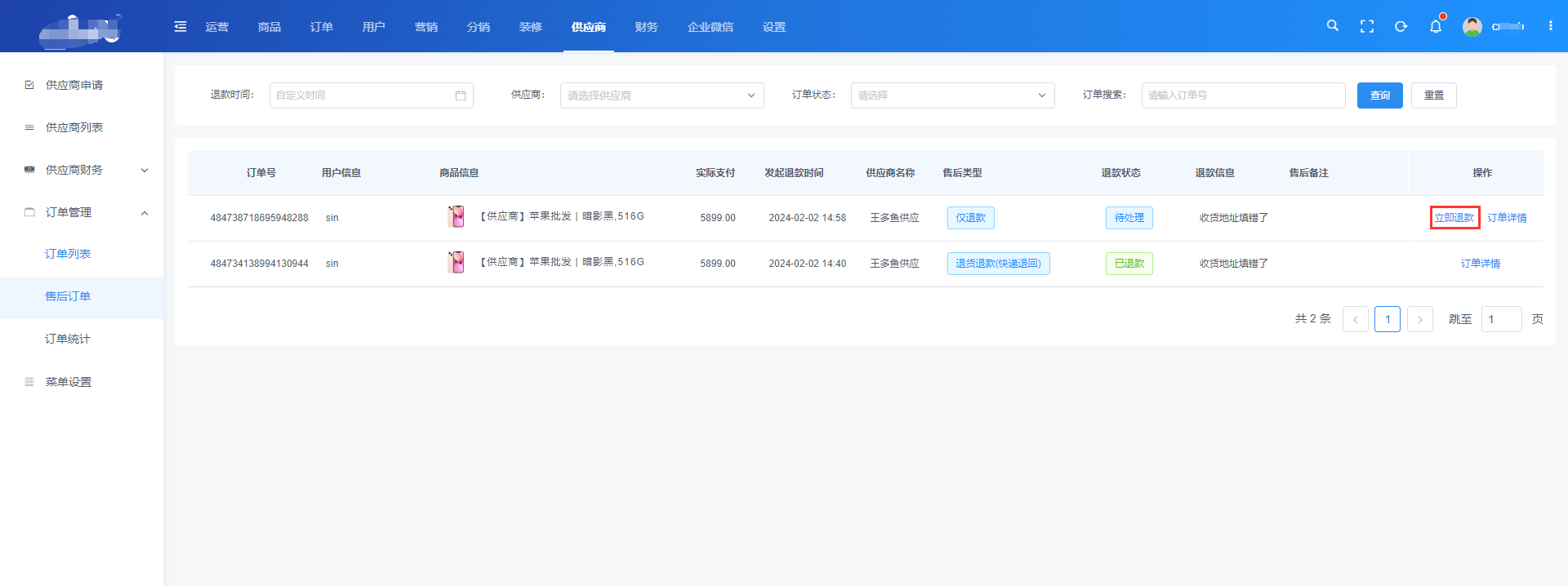This screenshot has width=1568, height=586.
Task: Go to the 设置 top menu
Action: pos(774,27)
